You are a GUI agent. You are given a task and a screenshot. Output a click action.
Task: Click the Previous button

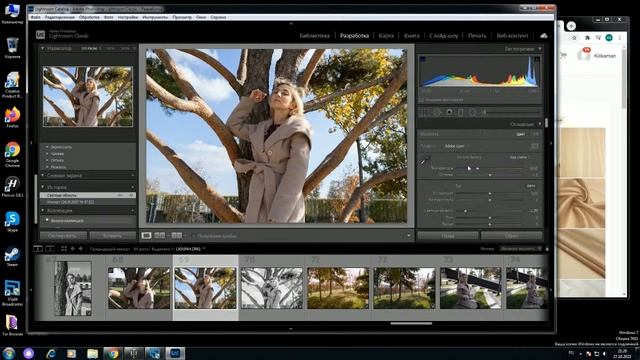coord(448,236)
